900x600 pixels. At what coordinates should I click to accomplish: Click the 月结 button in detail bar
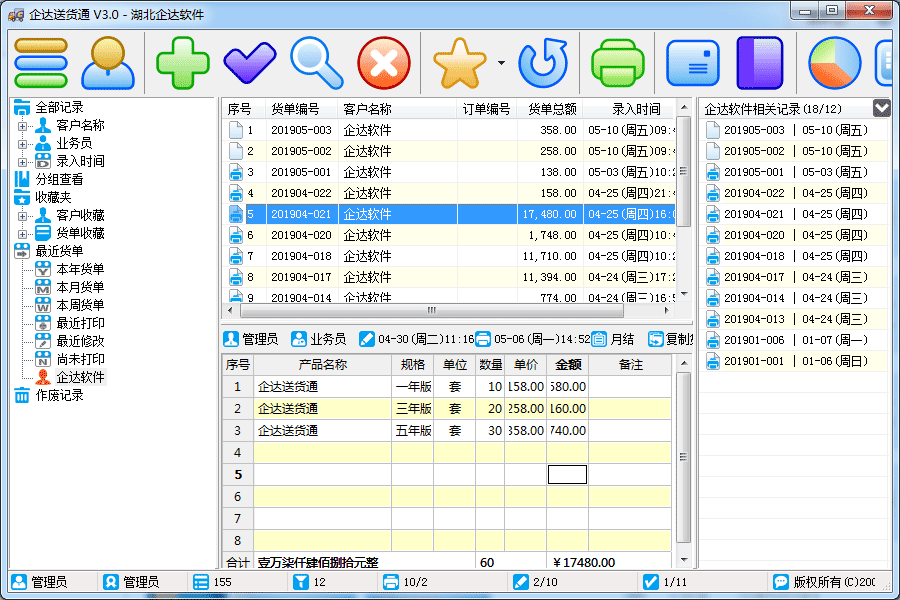click(x=612, y=339)
